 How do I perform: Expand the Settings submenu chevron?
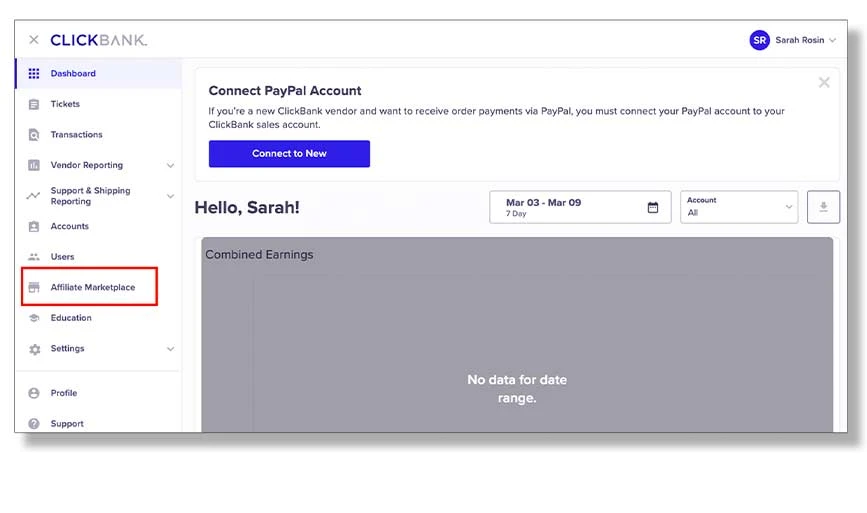[x=170, y=349]
